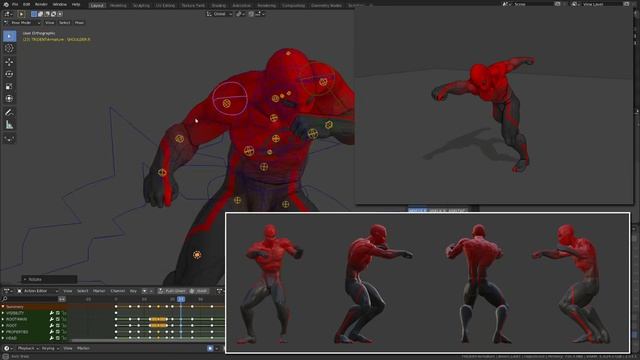Switch to the Sculpting workspace tab
Screen dimensions: 640x360
(x=141, y=5)
